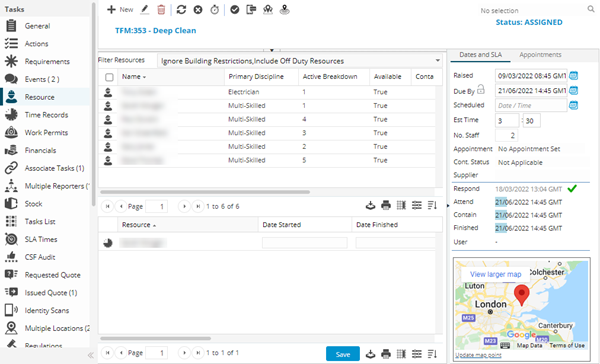Click the refresh arrows toolbar icon
This screenshot has width=600, height=364.
click(x=181, y=10)
